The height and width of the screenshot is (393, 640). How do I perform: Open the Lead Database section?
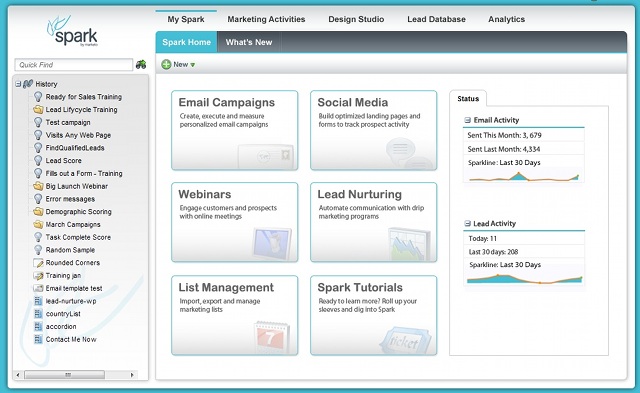tap(436, 19)
